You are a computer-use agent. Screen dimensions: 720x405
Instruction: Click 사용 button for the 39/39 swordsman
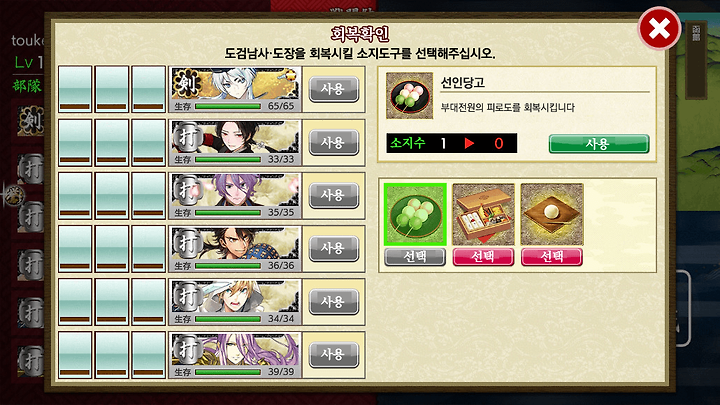pos(333,355)
